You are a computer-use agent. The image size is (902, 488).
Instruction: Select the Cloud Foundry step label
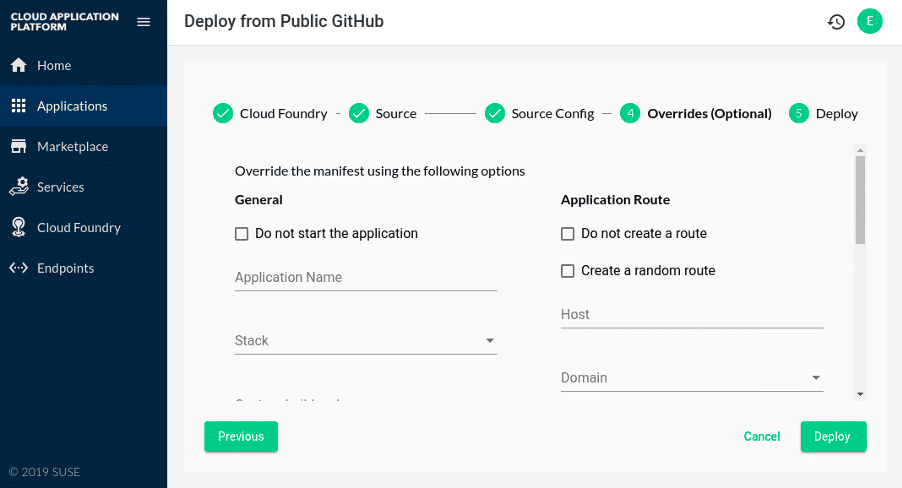click(x=284, y=113)
